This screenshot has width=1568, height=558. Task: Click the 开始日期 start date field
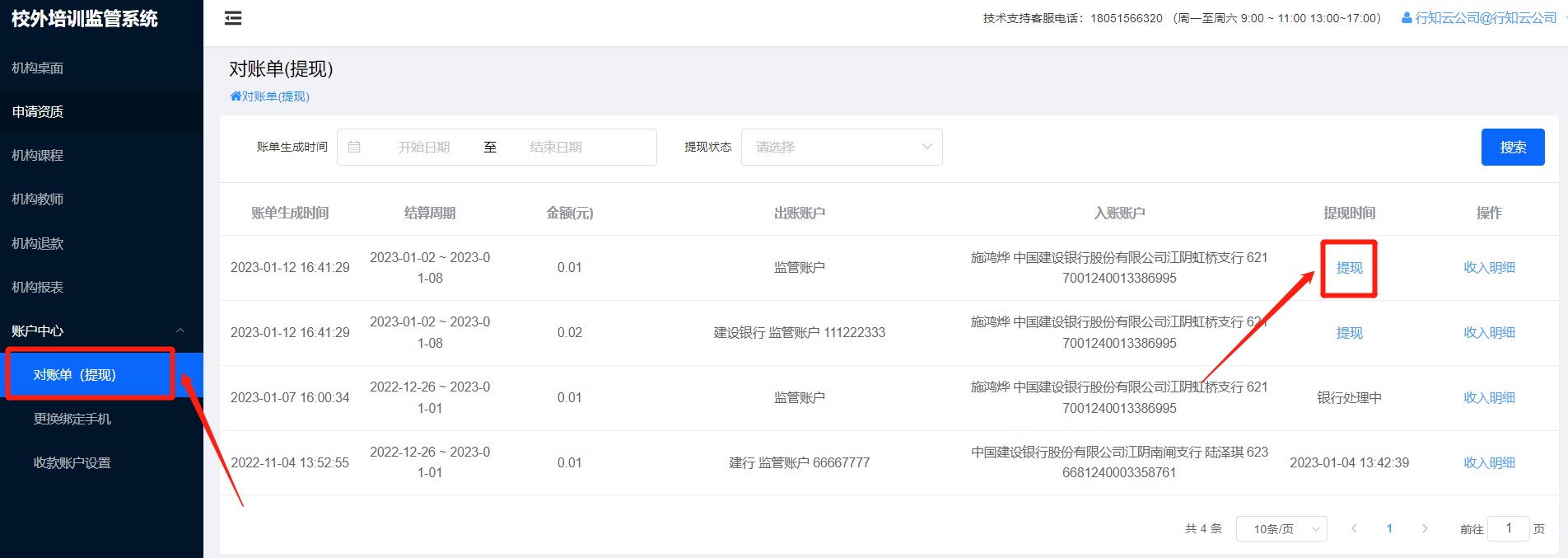pos(424,147)
